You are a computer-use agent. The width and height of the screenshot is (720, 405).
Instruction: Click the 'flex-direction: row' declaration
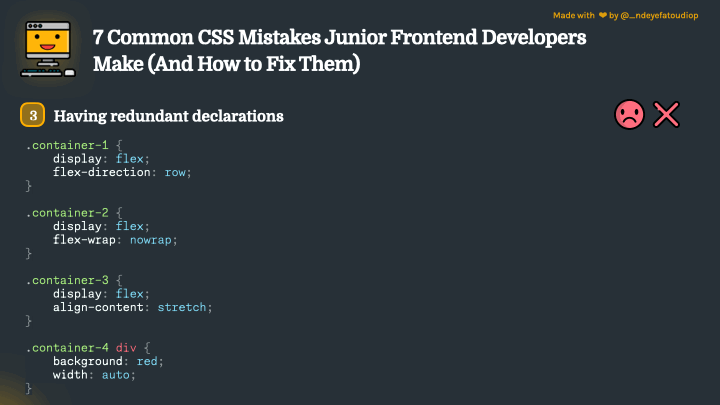click(x=122, y=172)
